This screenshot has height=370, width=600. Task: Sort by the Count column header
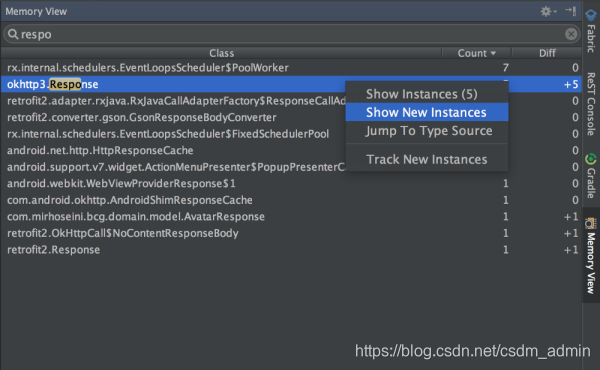coord(476,53)
